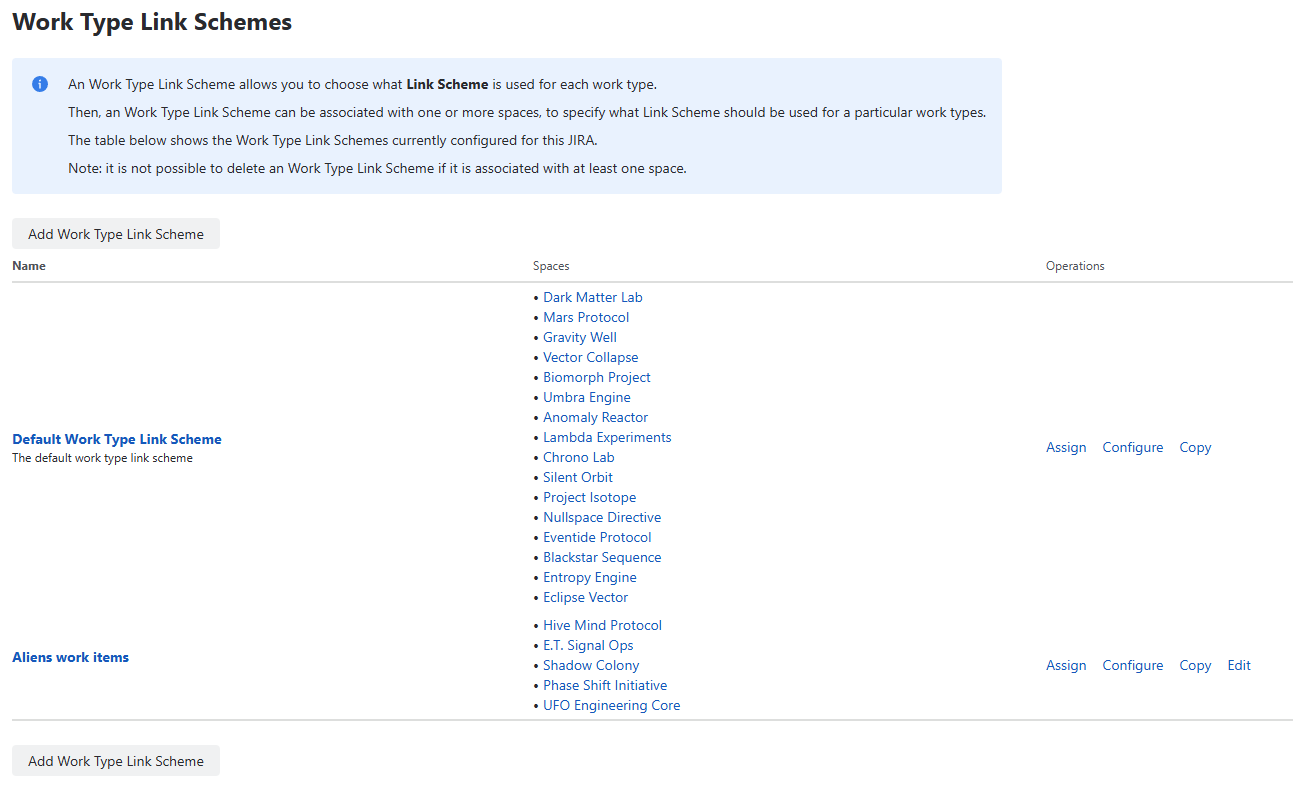Open the UFO Engineering Core space

point(611,705)
